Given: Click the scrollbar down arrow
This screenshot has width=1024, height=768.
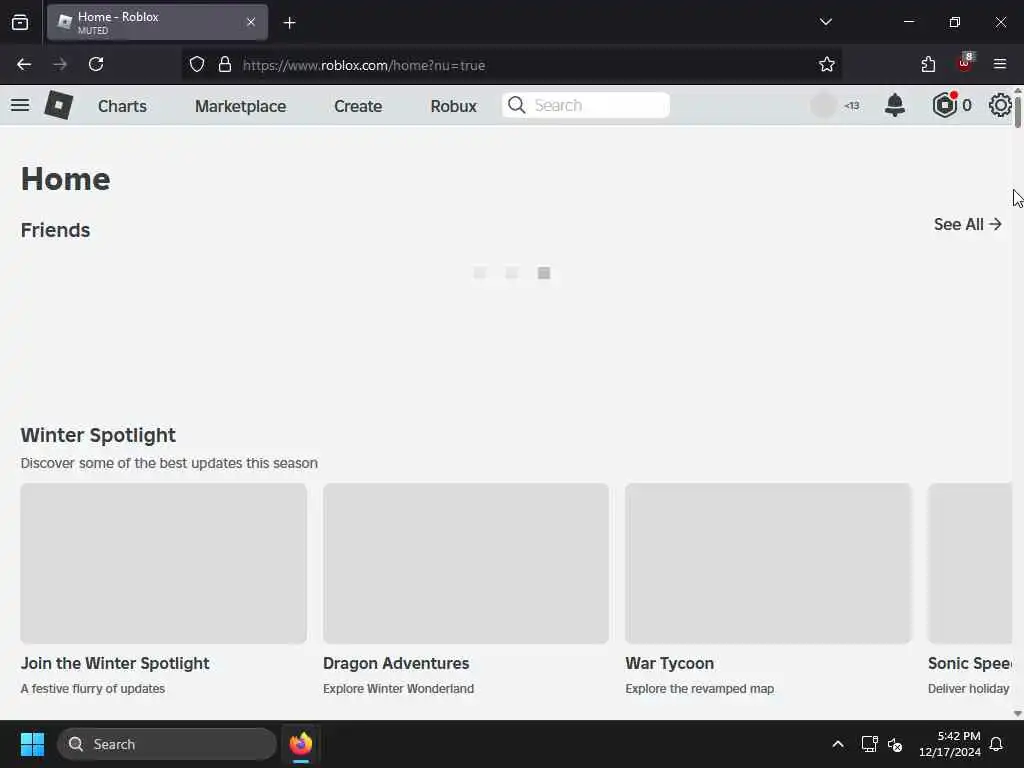Looking at the screenshot, I should coord(1017,714).
